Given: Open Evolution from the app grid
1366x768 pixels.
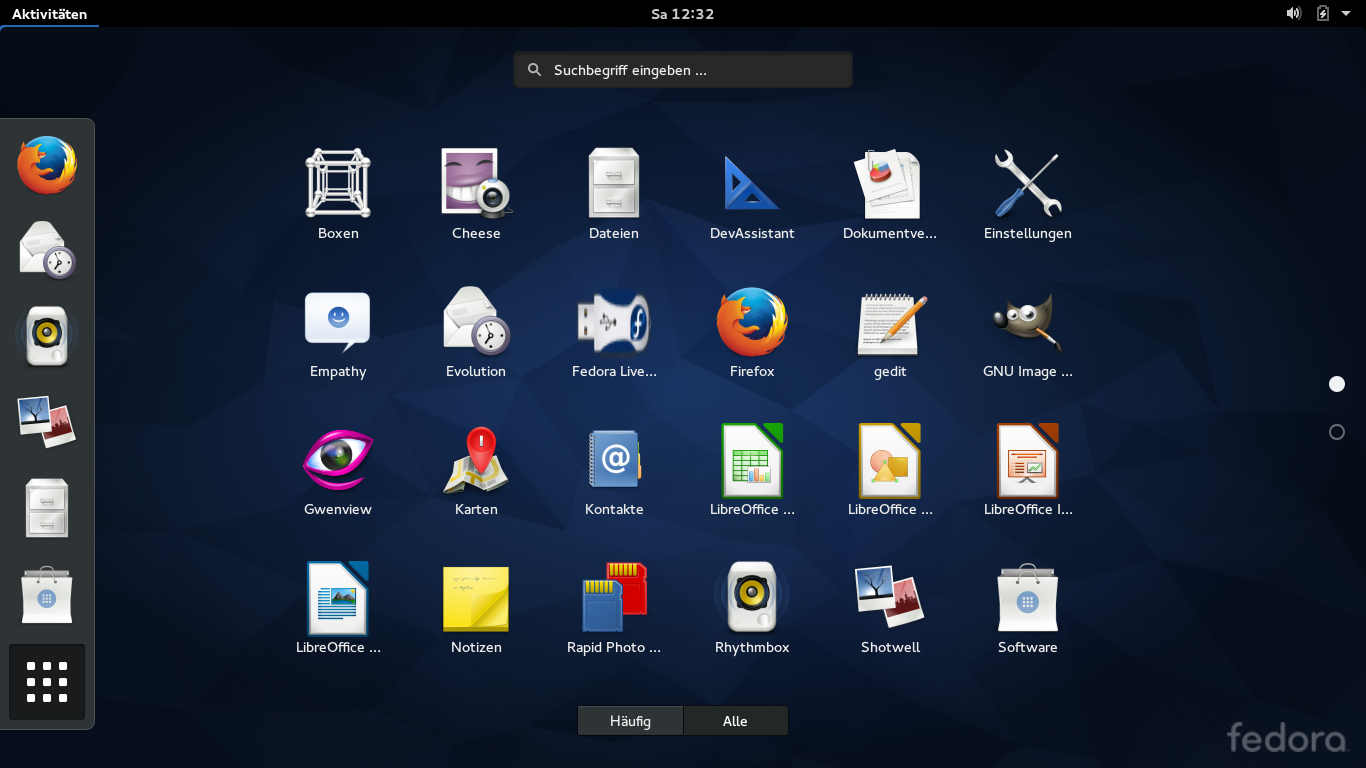Looking at the screenshot, I should pyautogui.click(x=476, y=322).
